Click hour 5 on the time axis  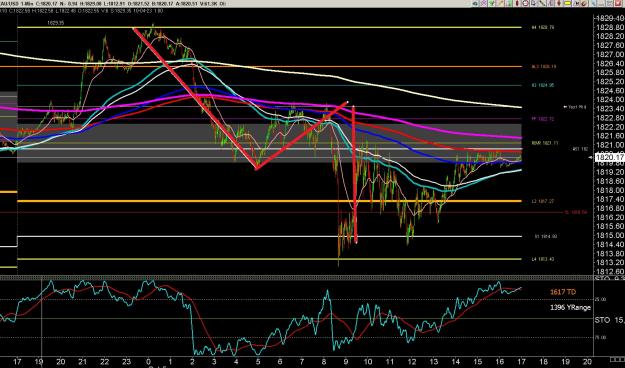[x=258, y=362]
